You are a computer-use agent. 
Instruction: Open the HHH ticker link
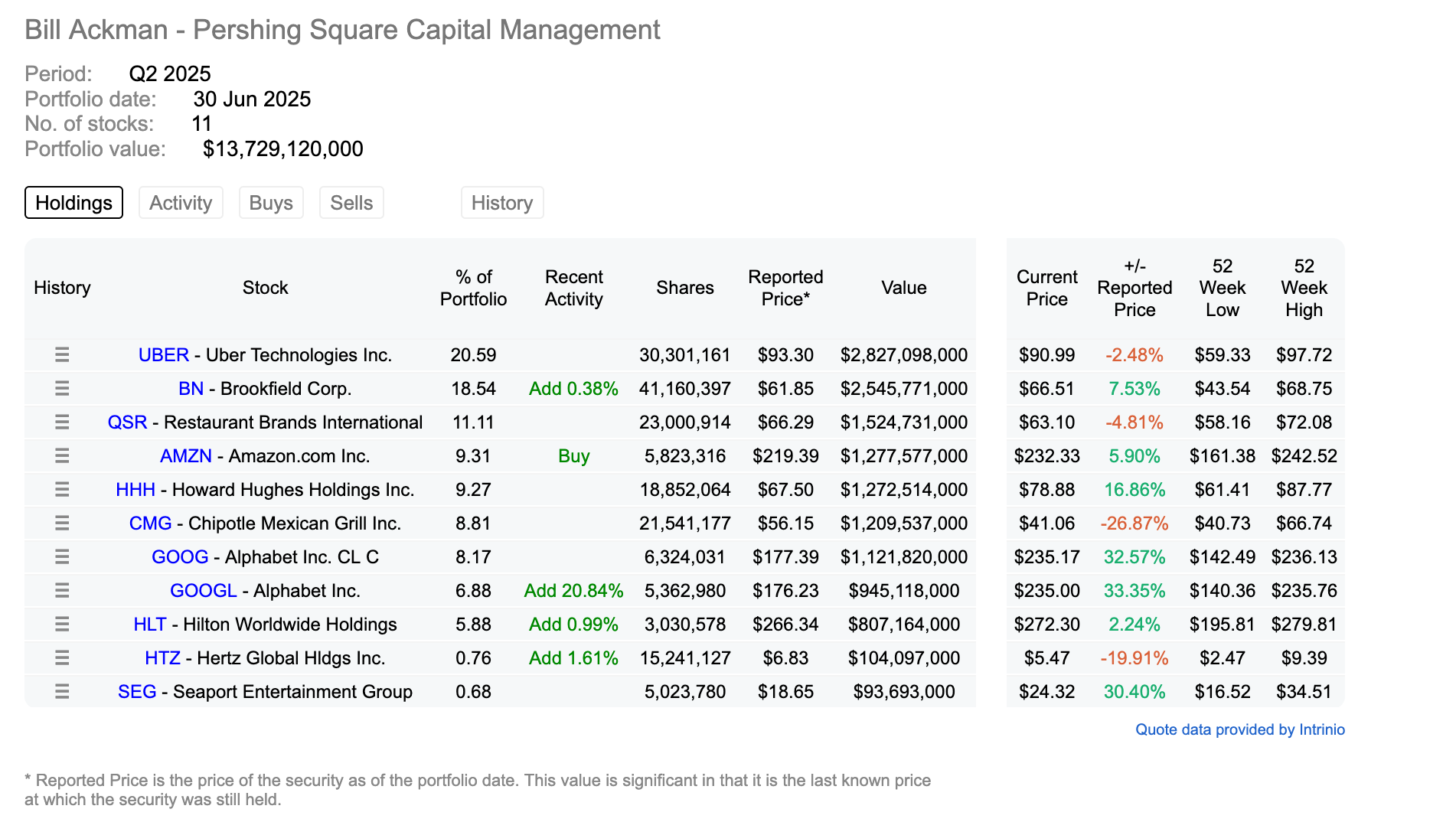(135, 490)
